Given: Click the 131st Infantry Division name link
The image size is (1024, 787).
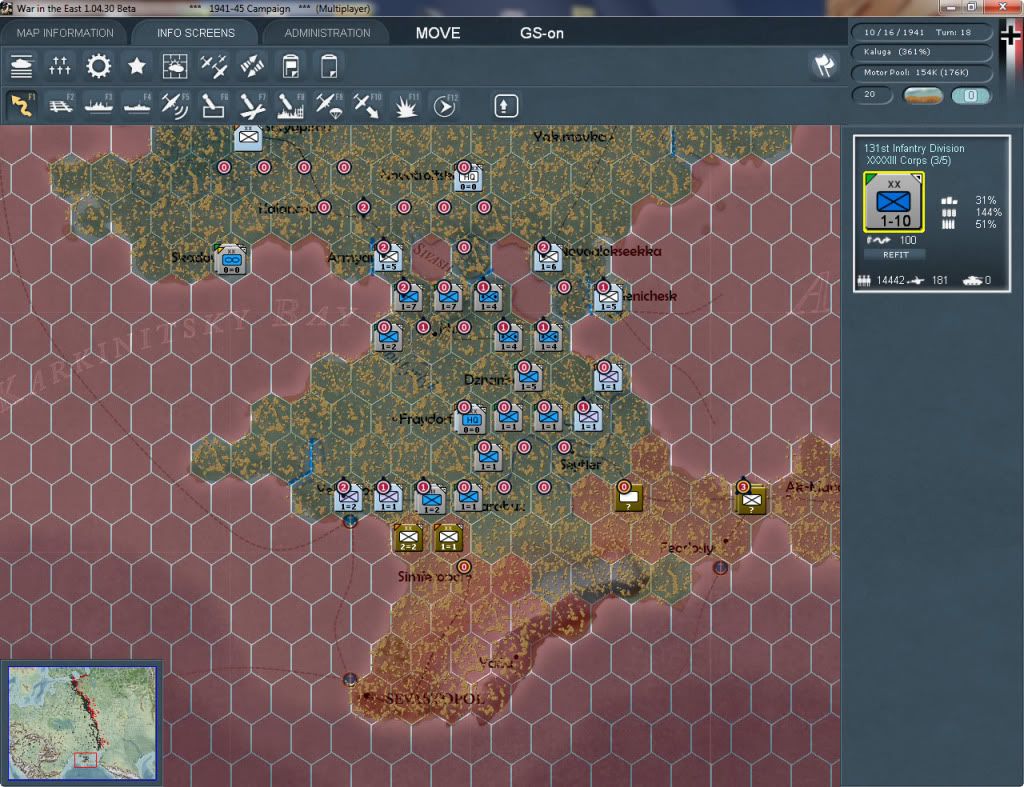Looking at the screenshot, I should pyautogui.click(x=914, y=148).
